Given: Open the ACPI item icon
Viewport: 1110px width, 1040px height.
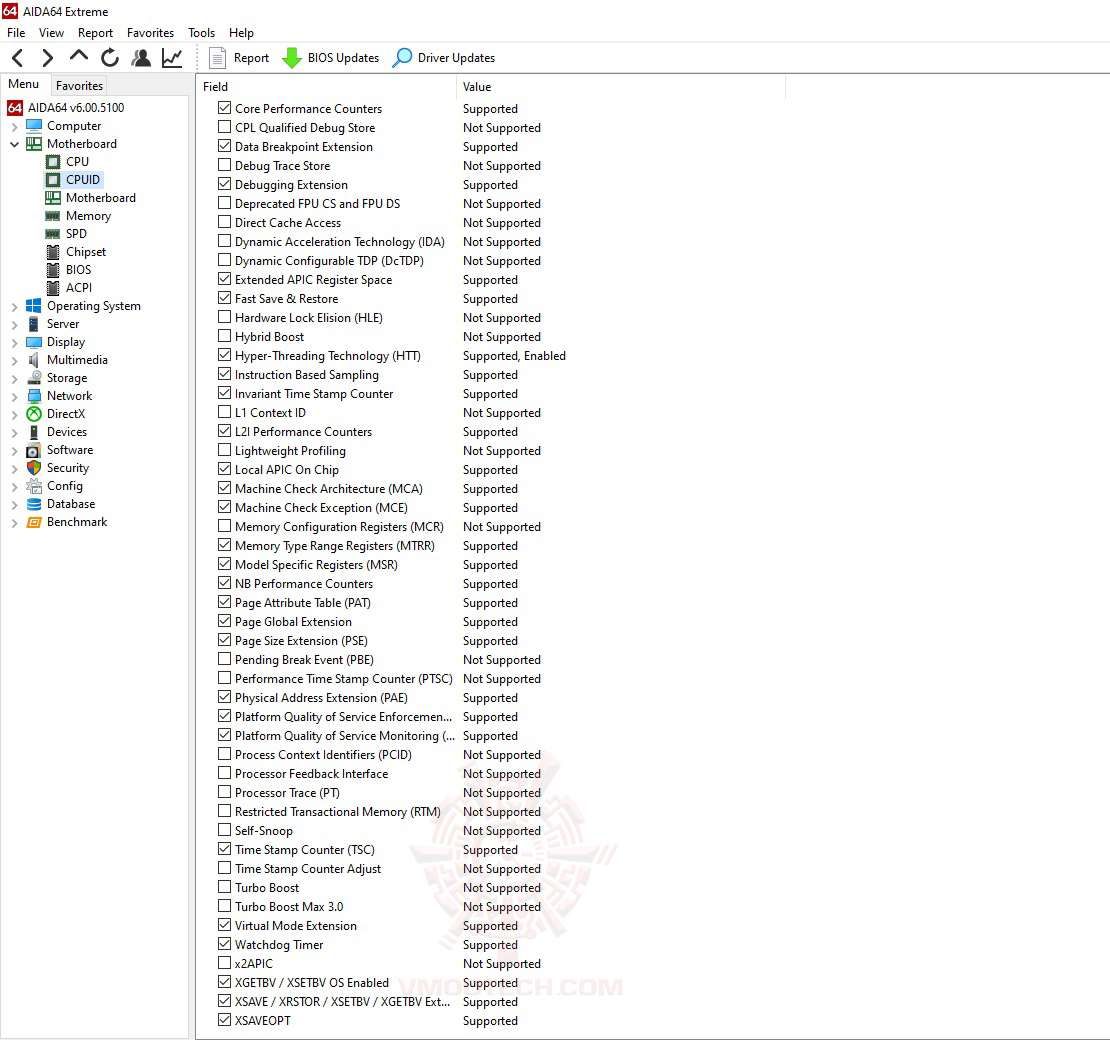Looking at the screenshot, I should (53, 288).
